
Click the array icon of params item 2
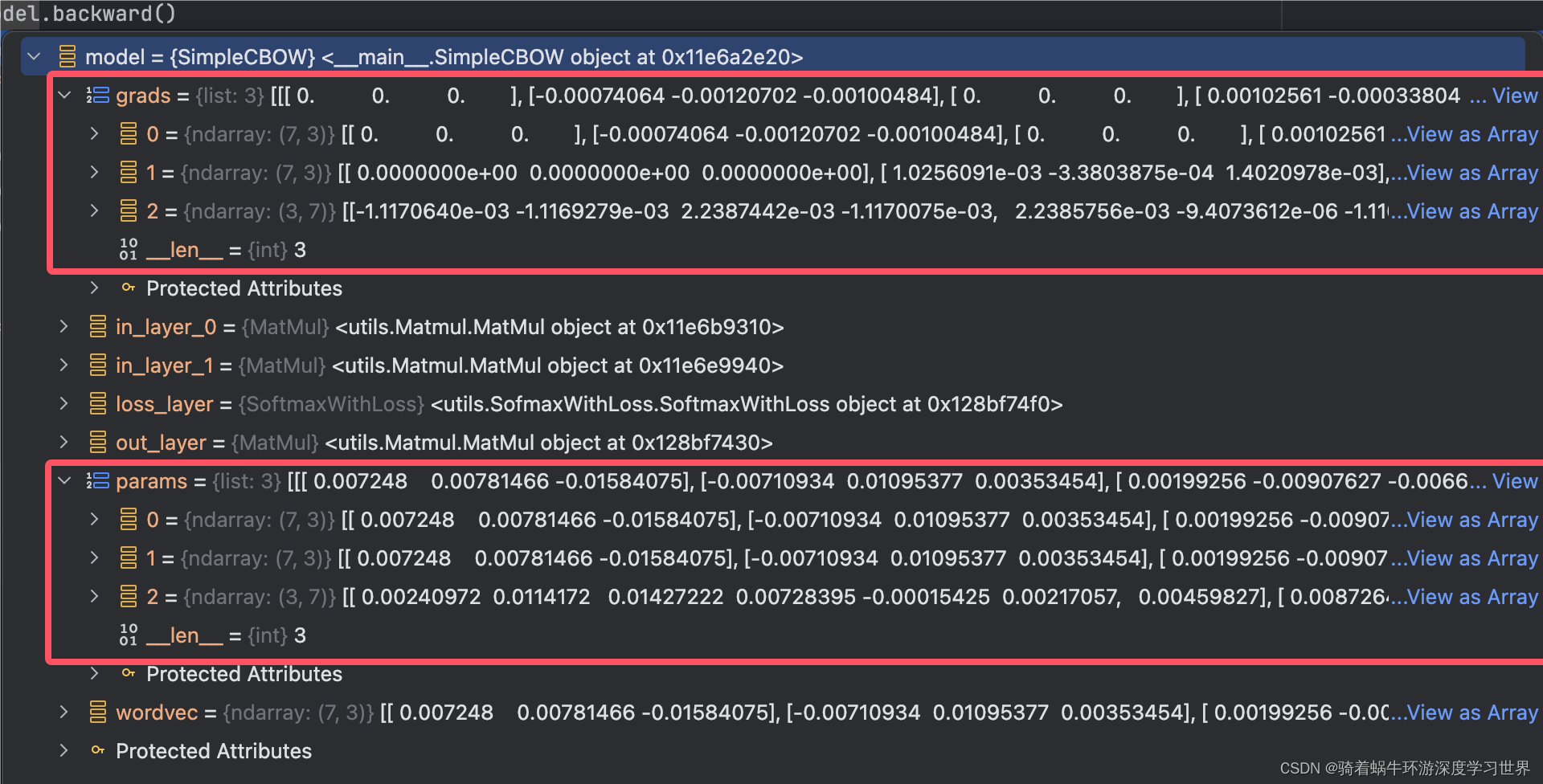coord(129,596)
